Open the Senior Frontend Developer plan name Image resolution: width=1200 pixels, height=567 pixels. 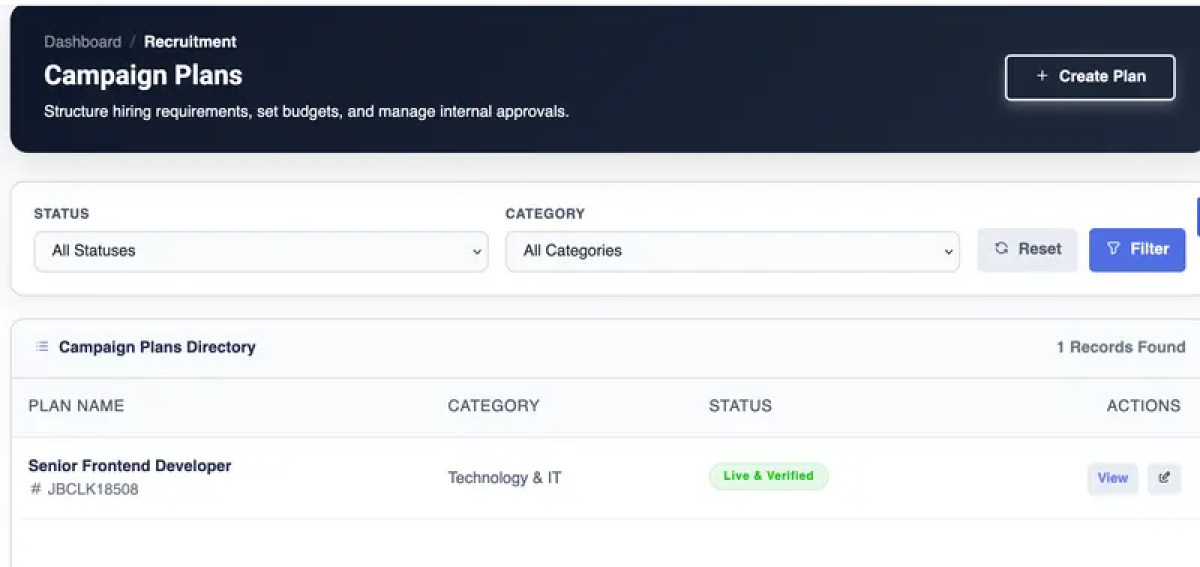coord(130,466)
